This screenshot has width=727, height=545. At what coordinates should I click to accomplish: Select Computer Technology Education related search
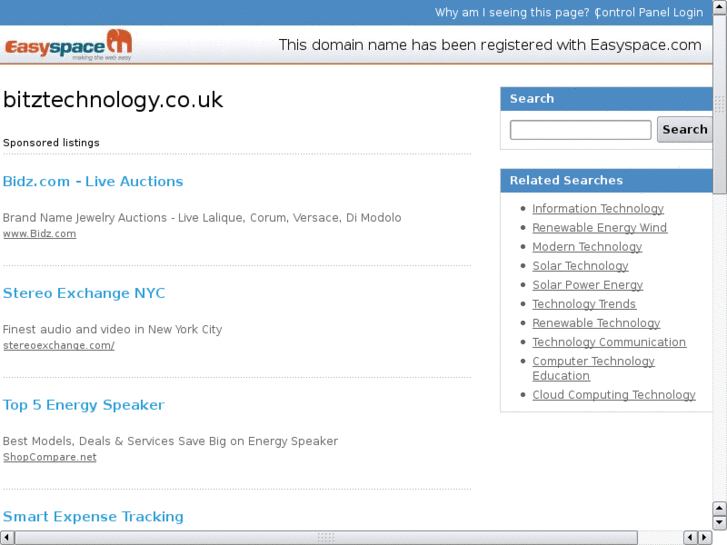(593, 368)
